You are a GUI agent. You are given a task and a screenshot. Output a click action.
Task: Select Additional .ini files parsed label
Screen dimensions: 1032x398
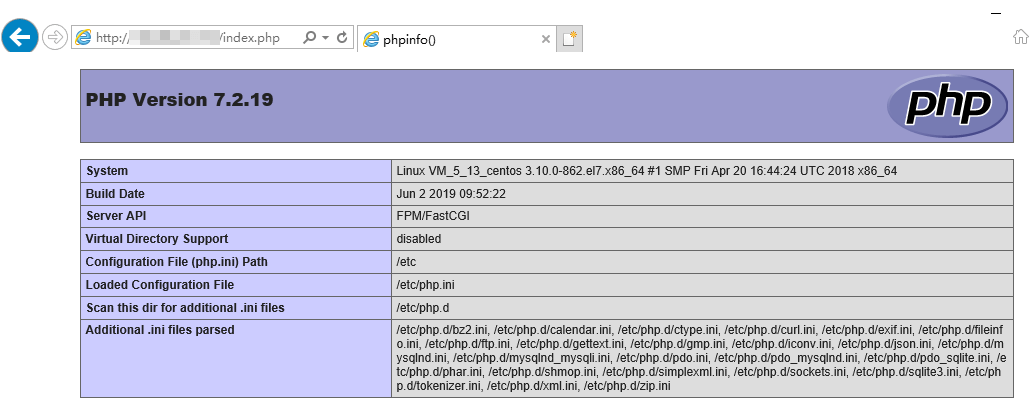tap(160, 330)
